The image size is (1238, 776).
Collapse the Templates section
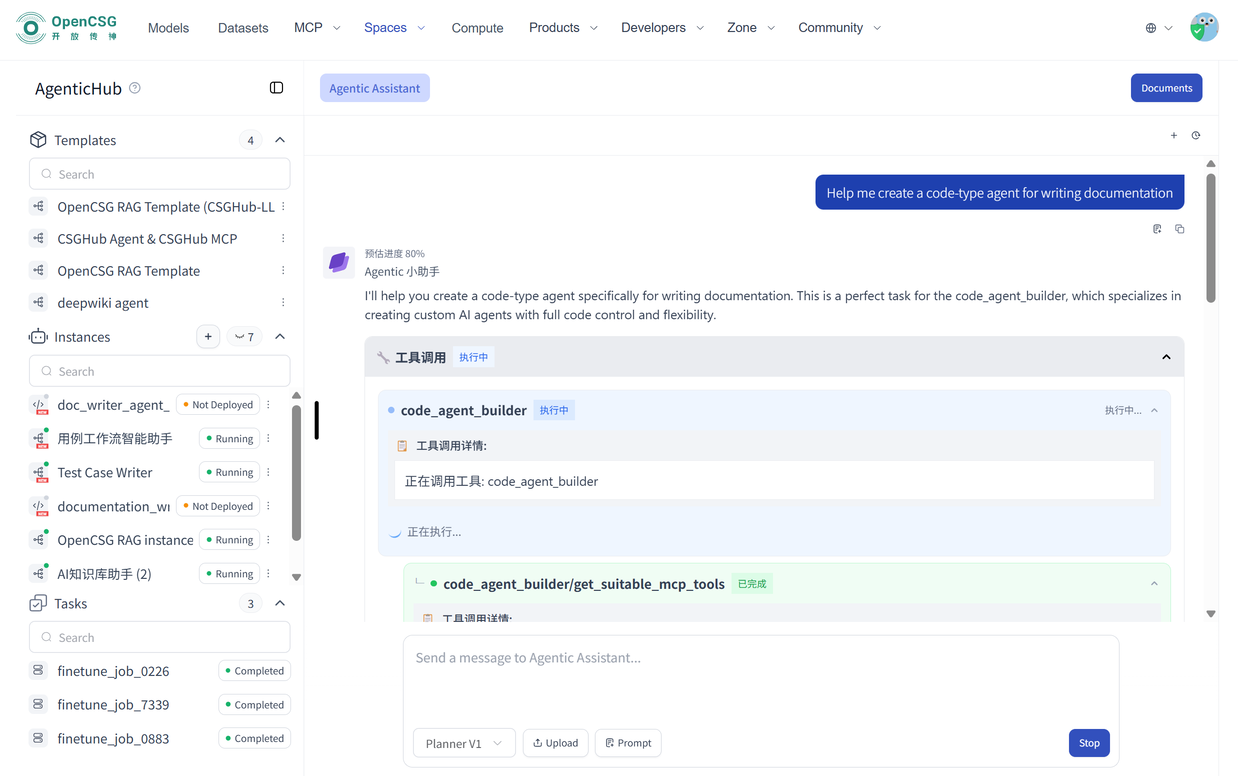point(280,140)
